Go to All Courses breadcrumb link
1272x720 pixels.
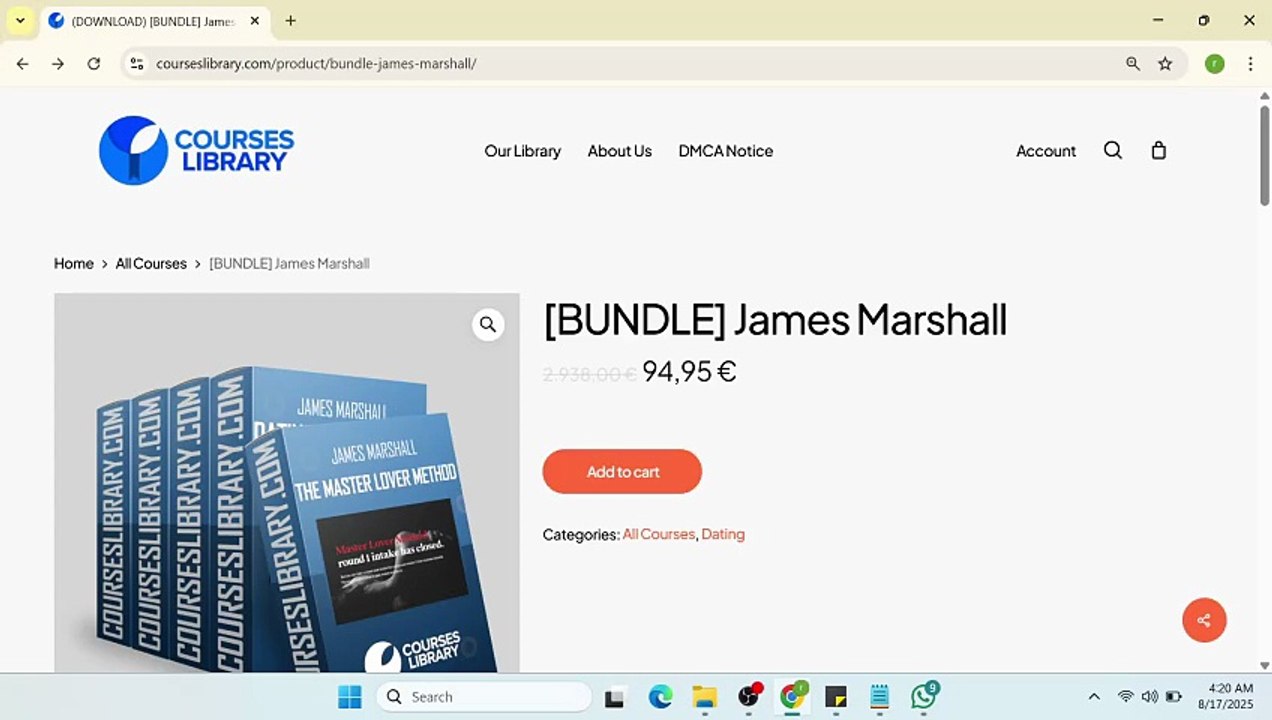(x=151, y=264)
